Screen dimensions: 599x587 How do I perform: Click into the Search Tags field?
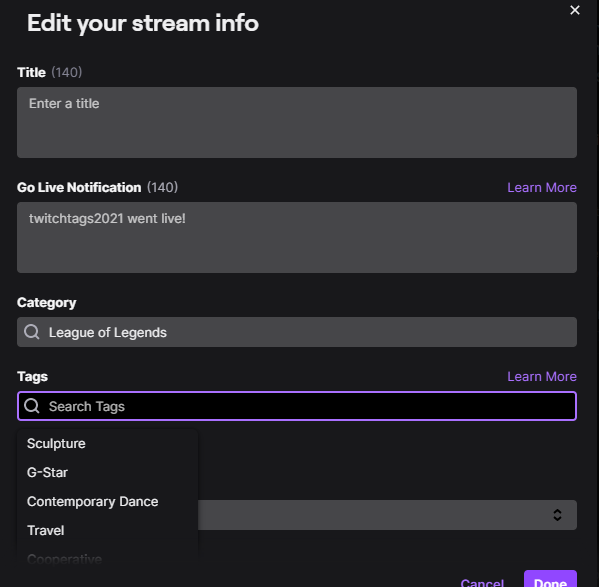(x=297, y=406)
